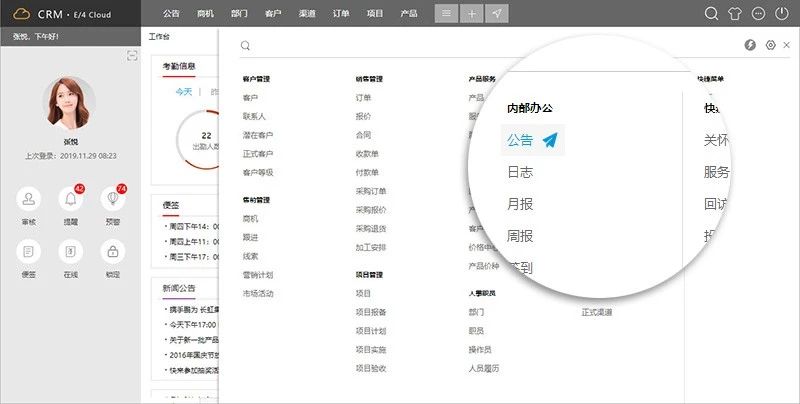Toggle the hamburger menu list button
800x404 pixels.
tap(446, 14)
